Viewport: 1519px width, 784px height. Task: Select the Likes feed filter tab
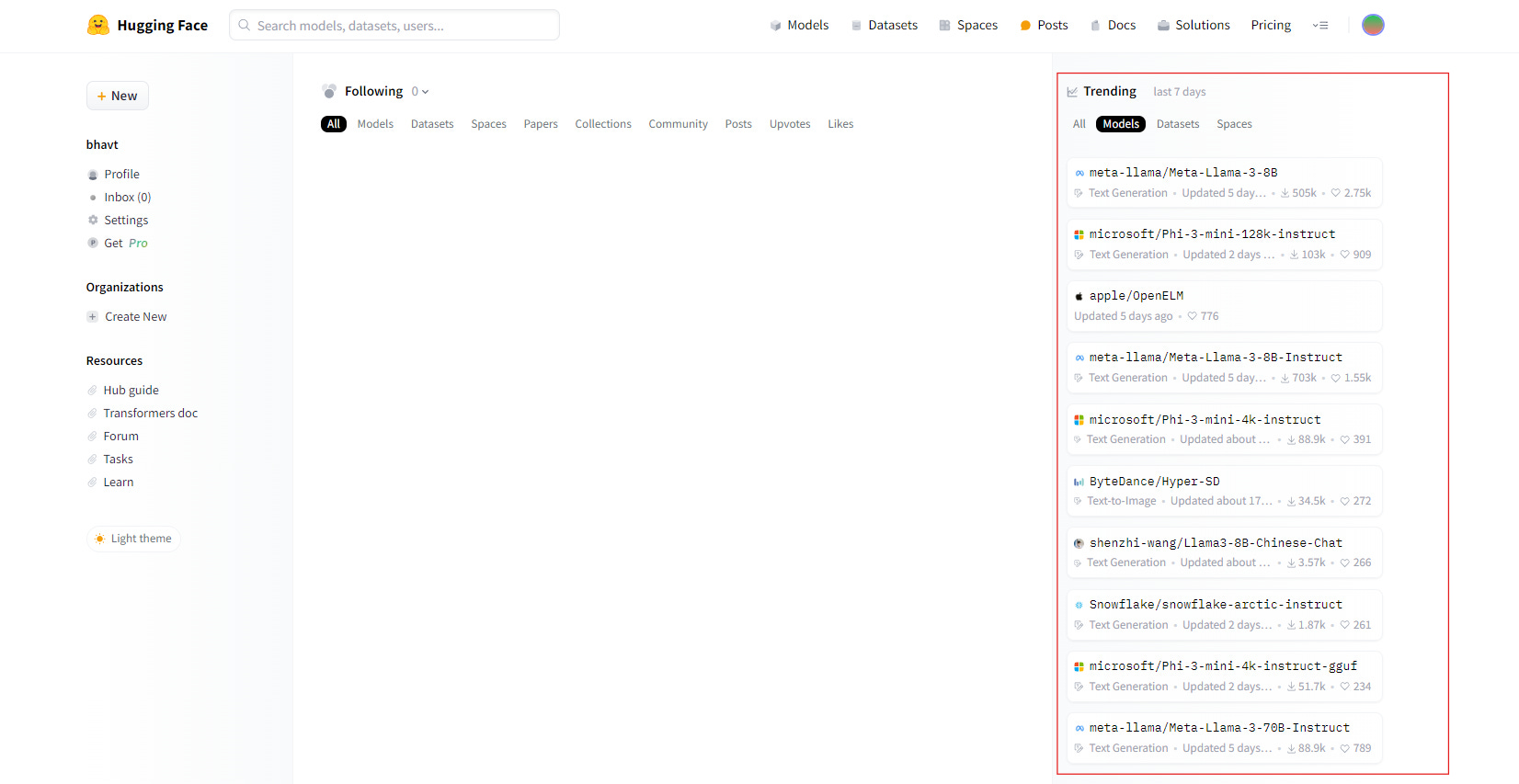(840, 124)
